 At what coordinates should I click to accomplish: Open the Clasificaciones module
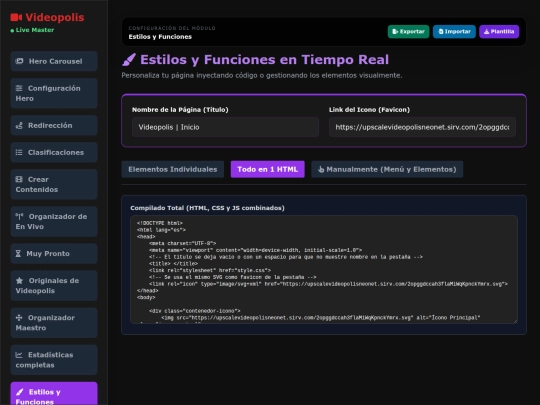tap(54, 152)
